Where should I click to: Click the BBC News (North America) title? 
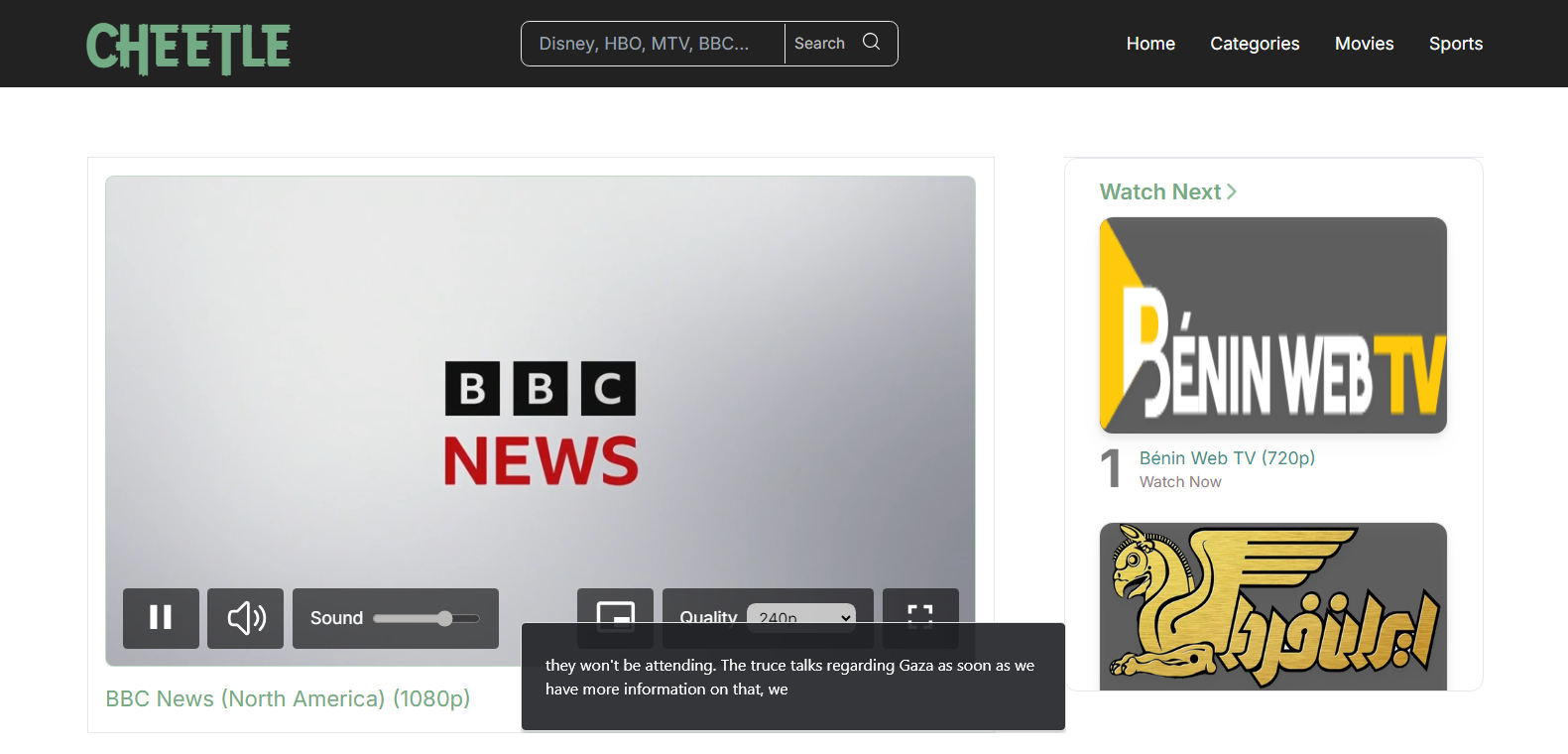[x=288, y=698]
